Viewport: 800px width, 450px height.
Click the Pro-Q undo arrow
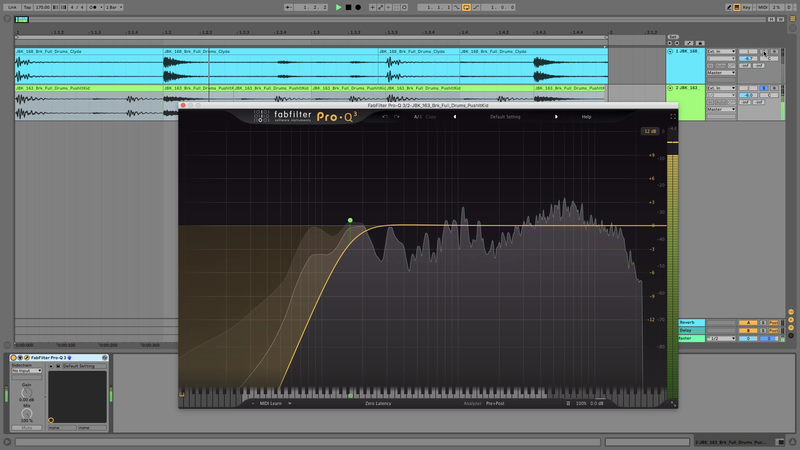[x=385, y=117]
